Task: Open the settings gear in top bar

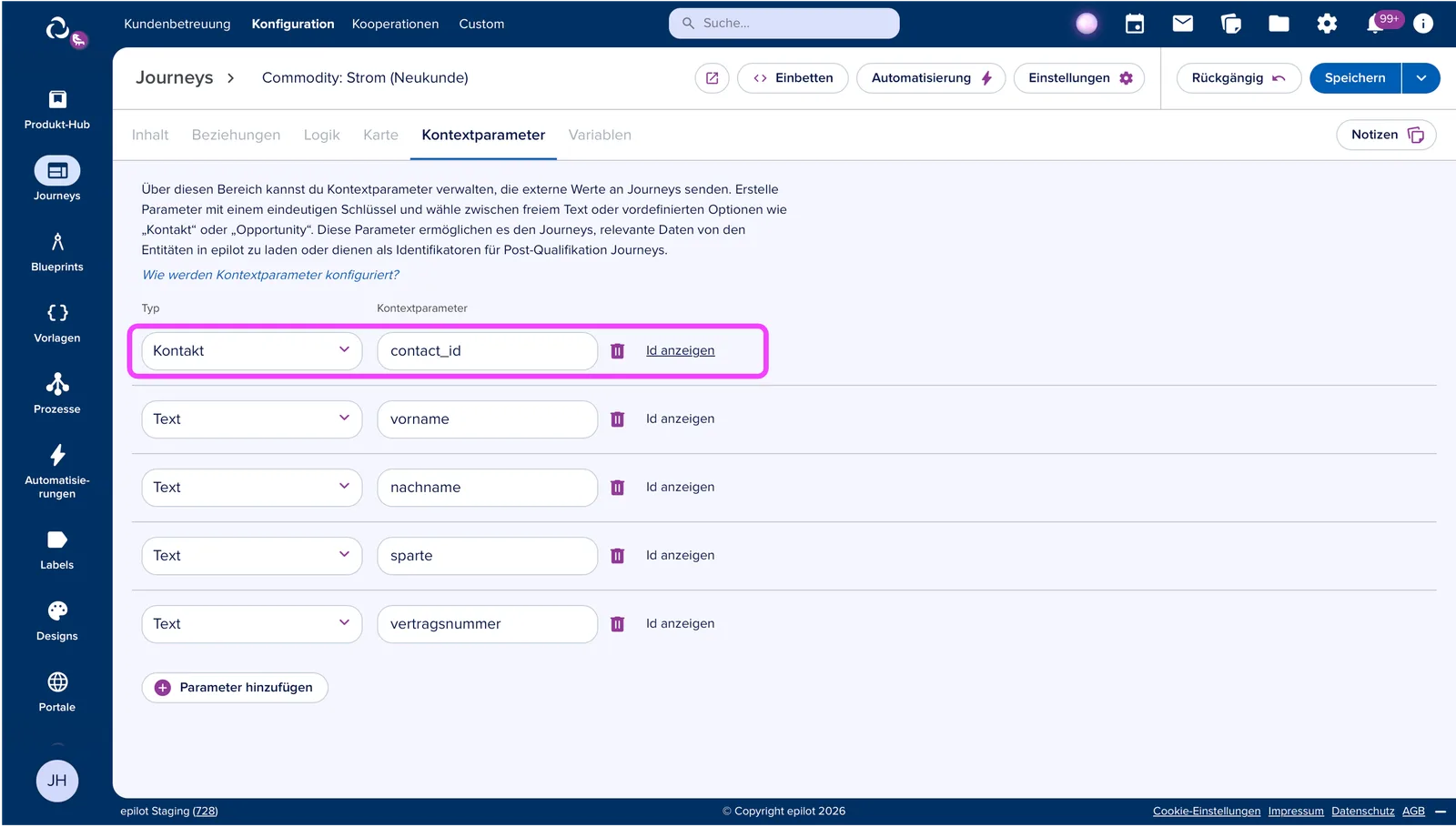Action: [x=1328, y=24]
